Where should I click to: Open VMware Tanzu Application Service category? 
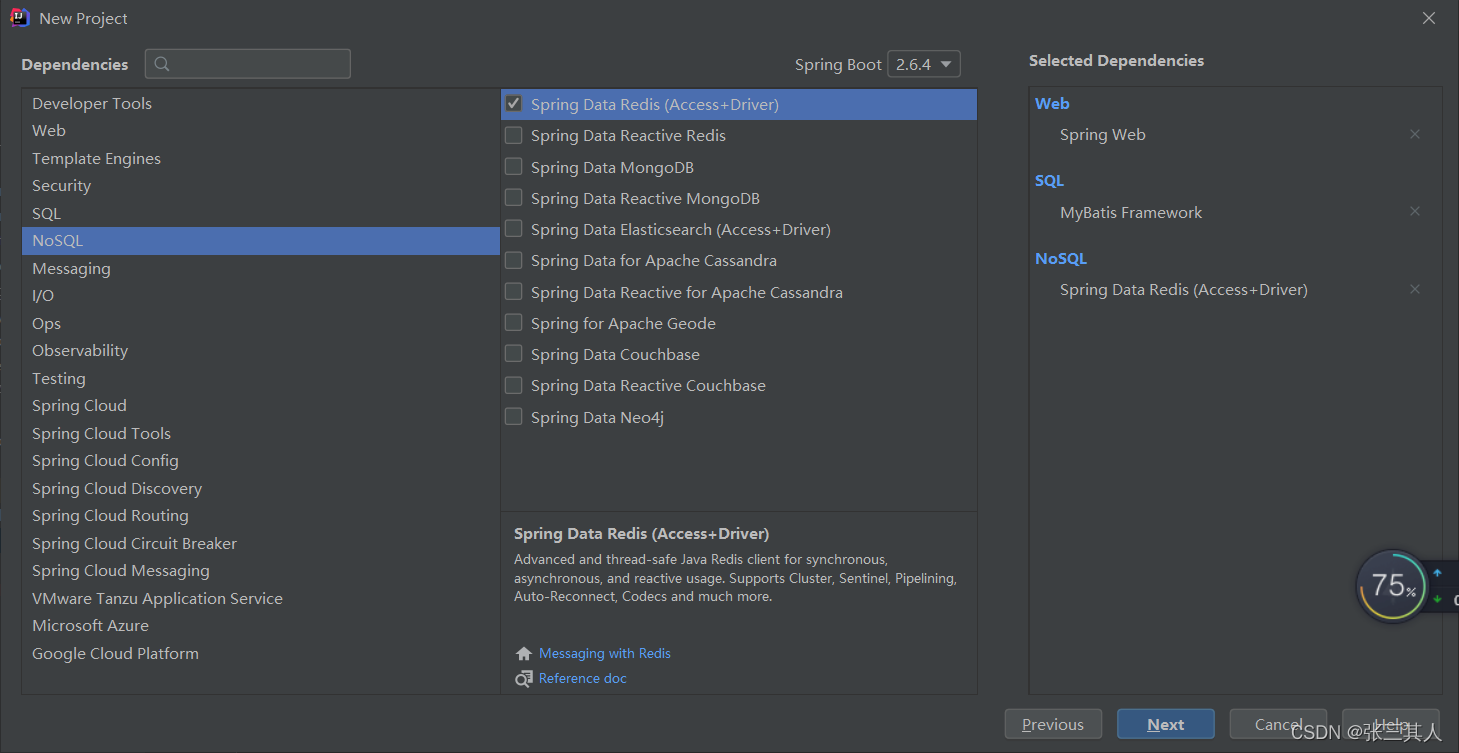(x=260, y=598)
